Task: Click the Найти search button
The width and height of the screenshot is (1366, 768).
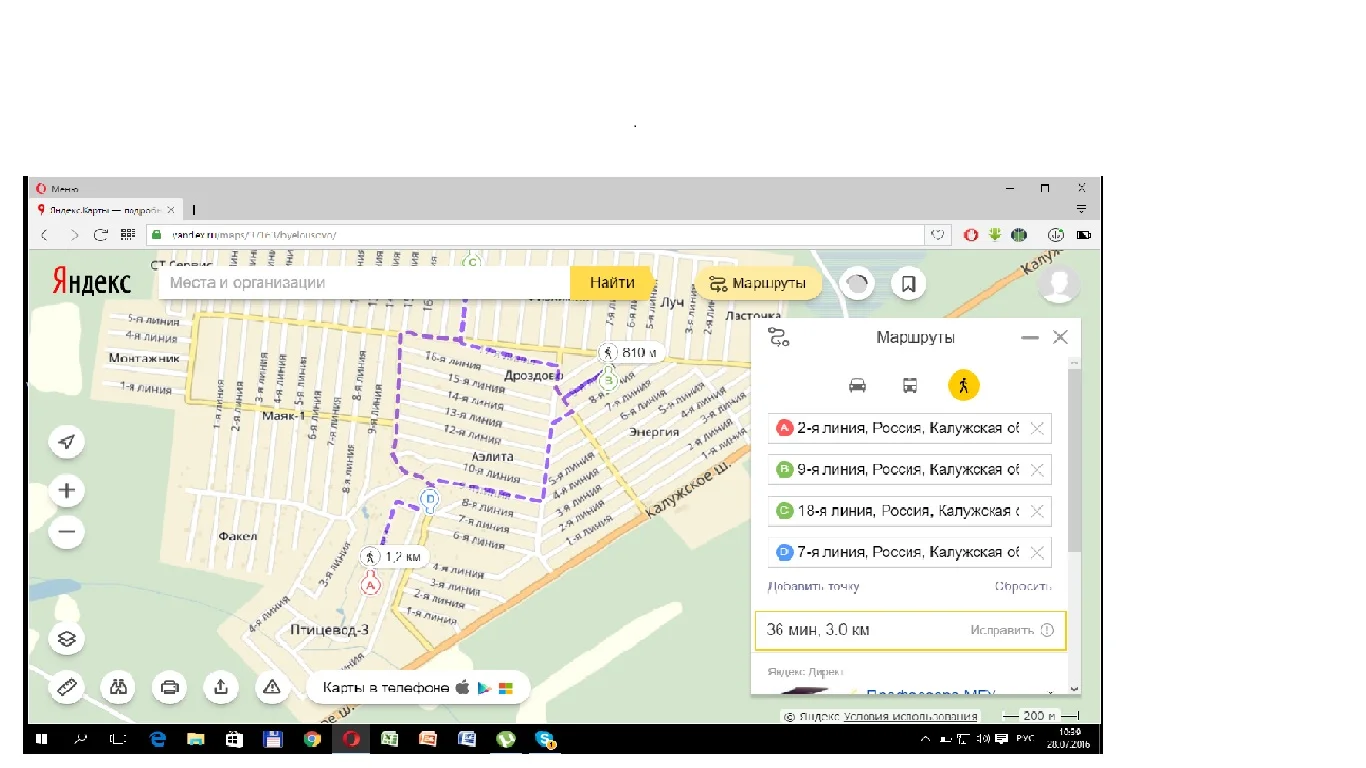Action: (611, 283)
